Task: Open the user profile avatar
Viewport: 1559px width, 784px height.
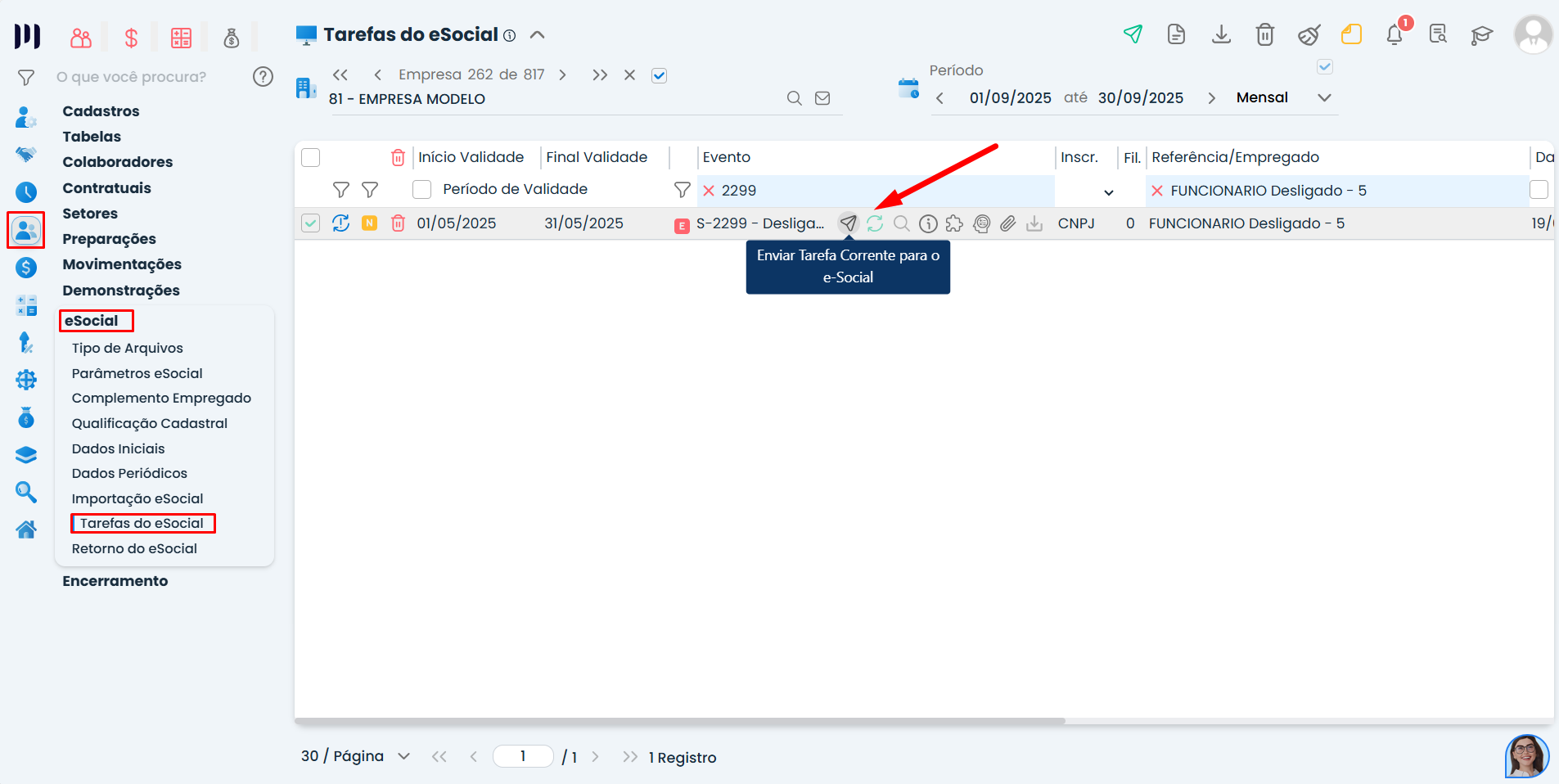Action: (1533, 34)
